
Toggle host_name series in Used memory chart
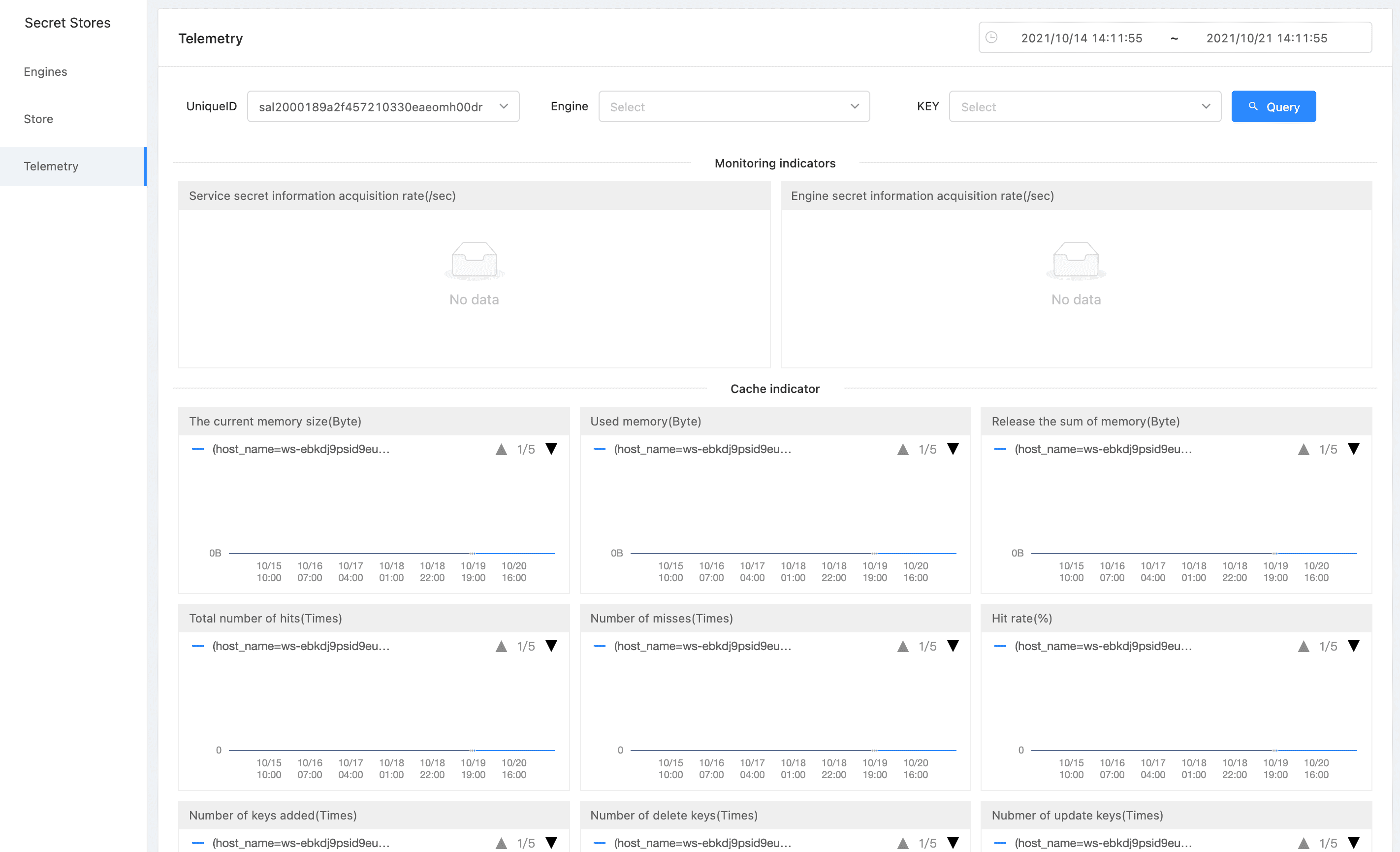[693, 449]
